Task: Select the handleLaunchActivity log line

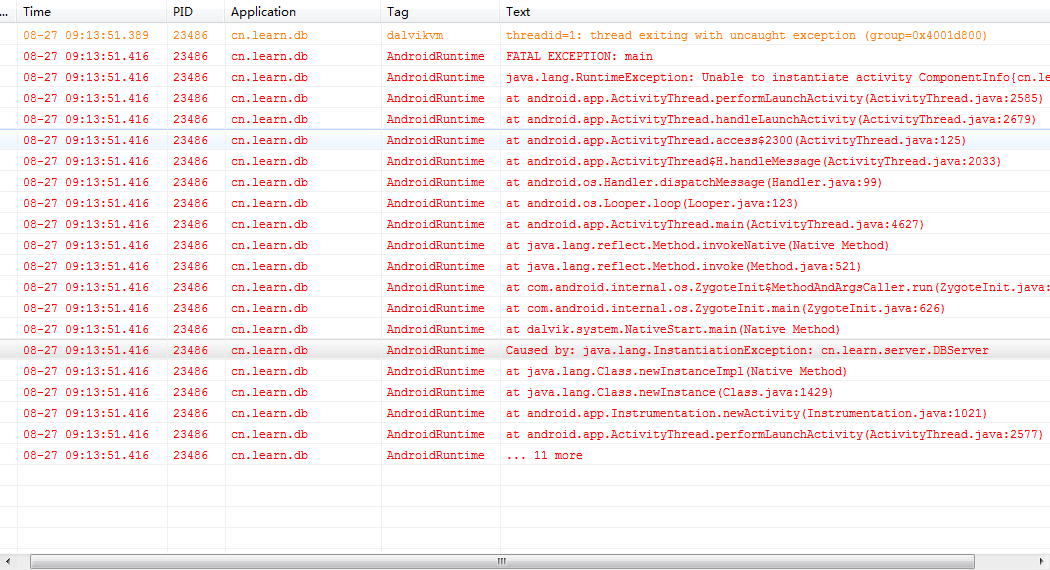Action: (525, 119)
